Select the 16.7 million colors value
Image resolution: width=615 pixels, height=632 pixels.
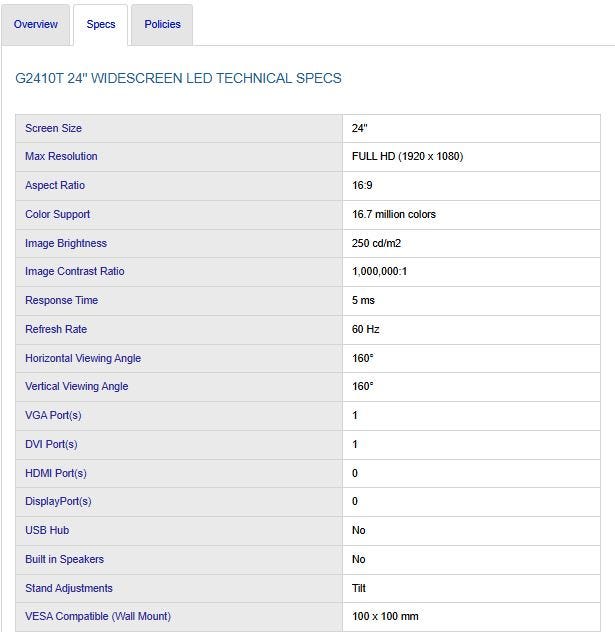[x=394, y=214]
